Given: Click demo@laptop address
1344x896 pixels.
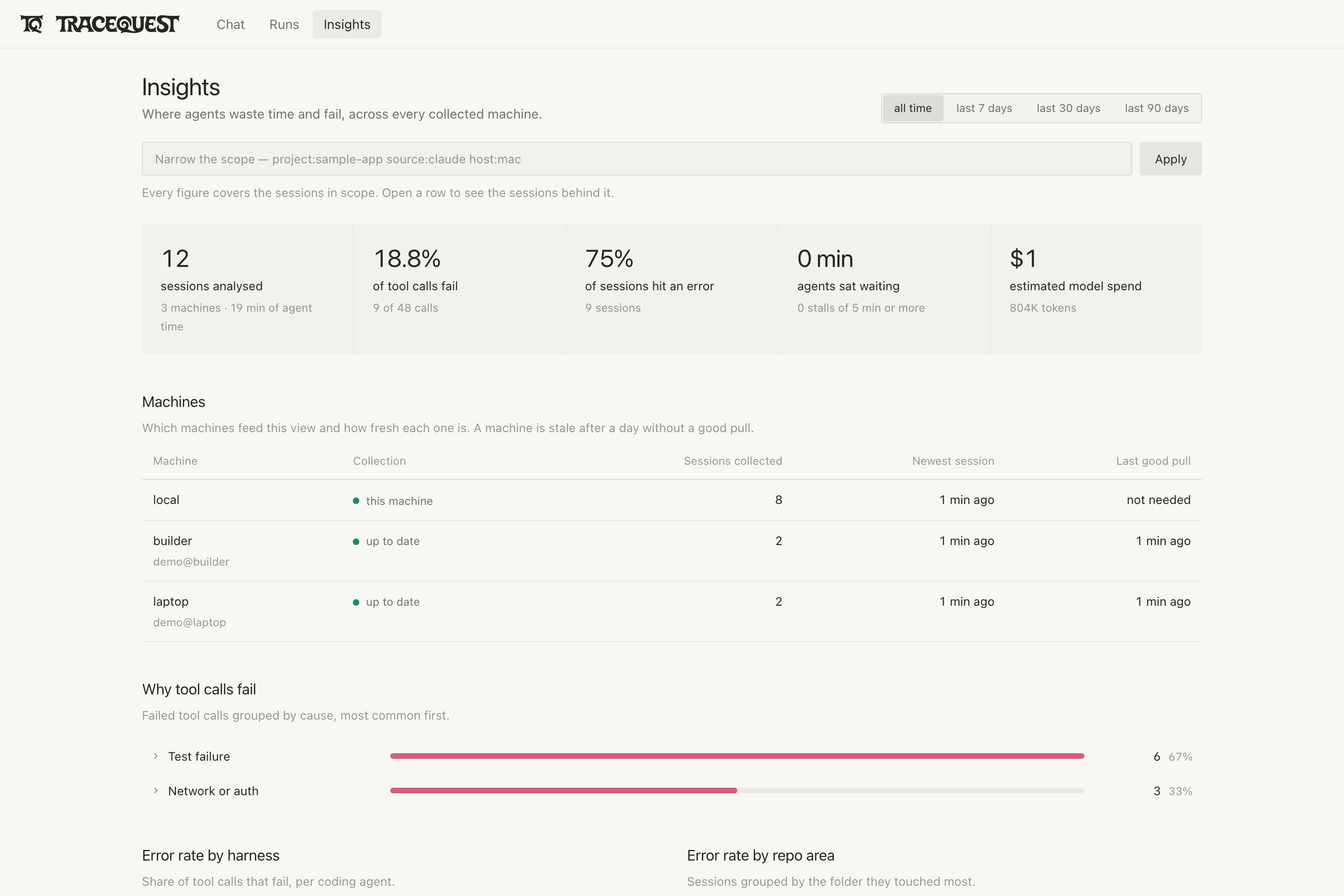Looking at the screenshot, I should coord(189,622).
